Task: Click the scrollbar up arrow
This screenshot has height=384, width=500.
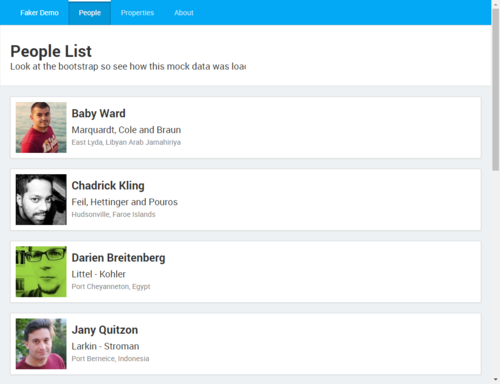Action: point(496,4)
